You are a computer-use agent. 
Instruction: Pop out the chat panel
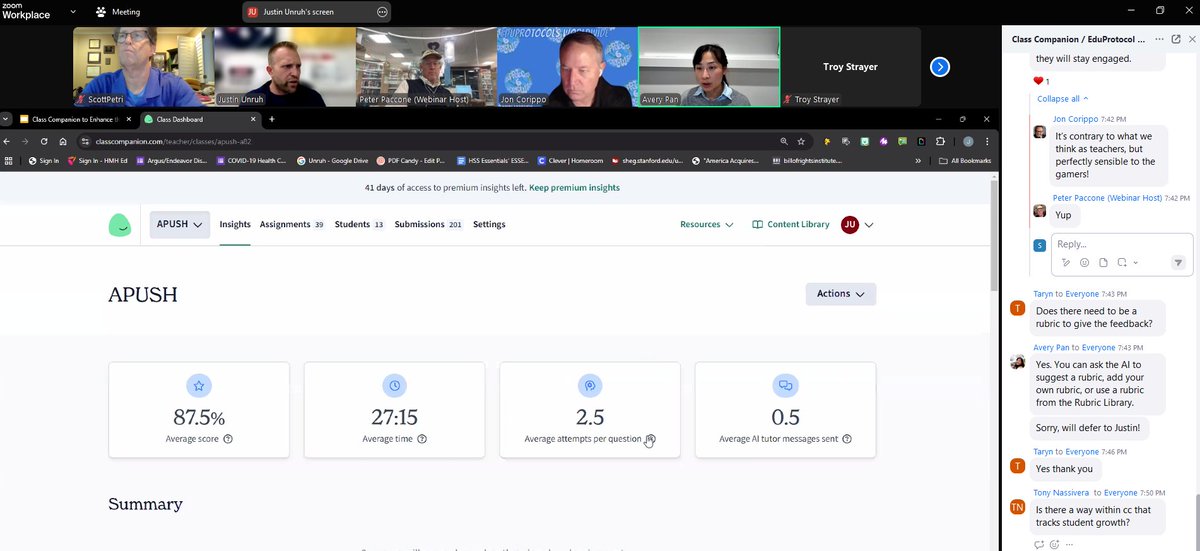(1176, 39)
